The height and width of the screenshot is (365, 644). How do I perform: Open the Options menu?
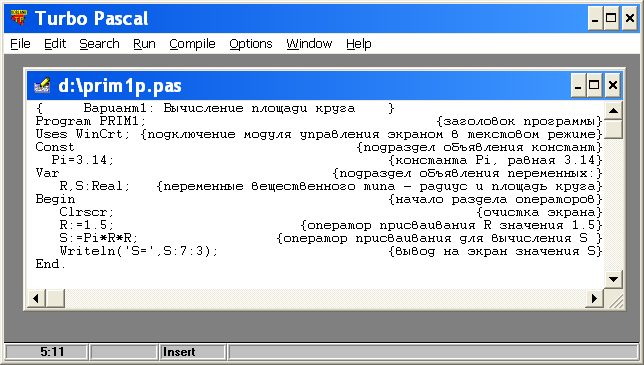click(251, 44)
